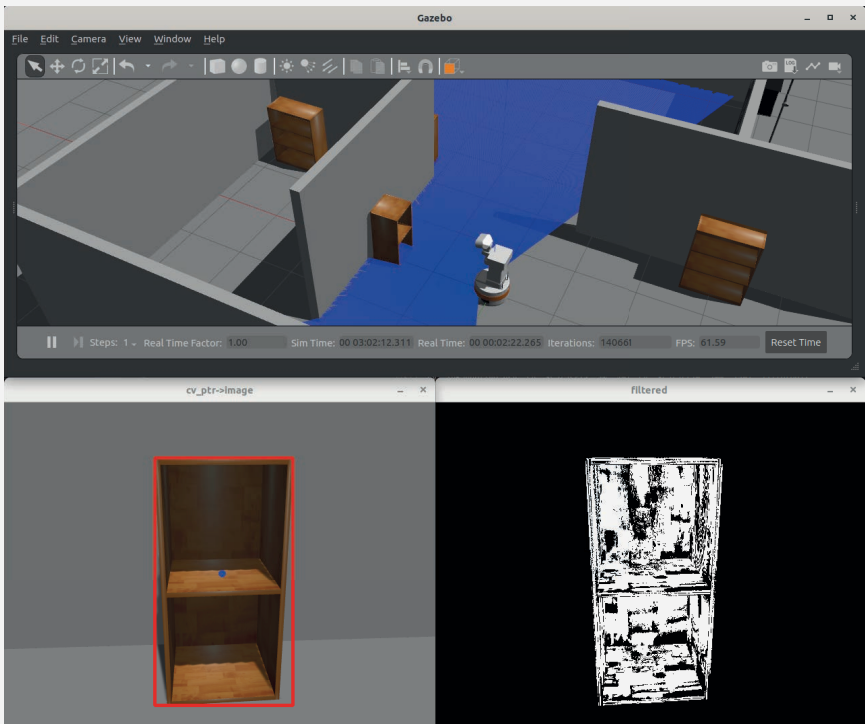
Task: Choose the scale mode tool
Action: 100,66
